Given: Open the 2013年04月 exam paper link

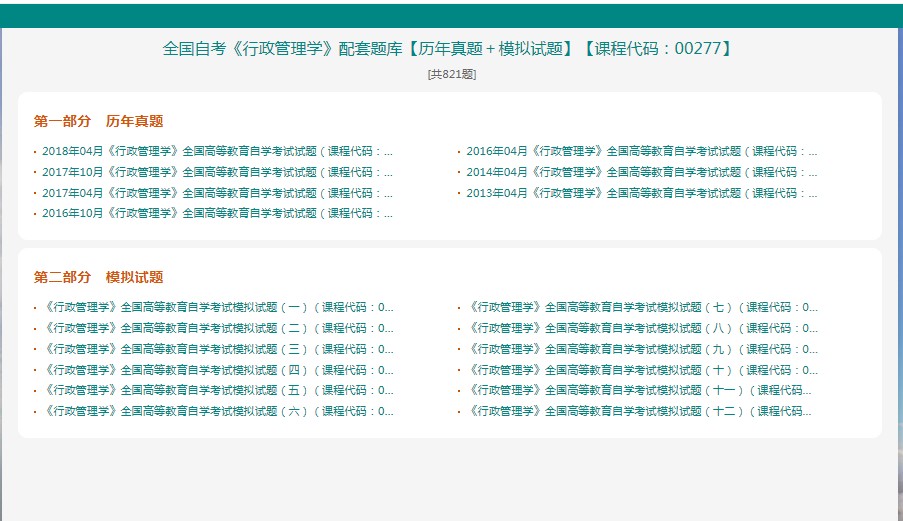Looking at the screenshot, I should [641, 193].
